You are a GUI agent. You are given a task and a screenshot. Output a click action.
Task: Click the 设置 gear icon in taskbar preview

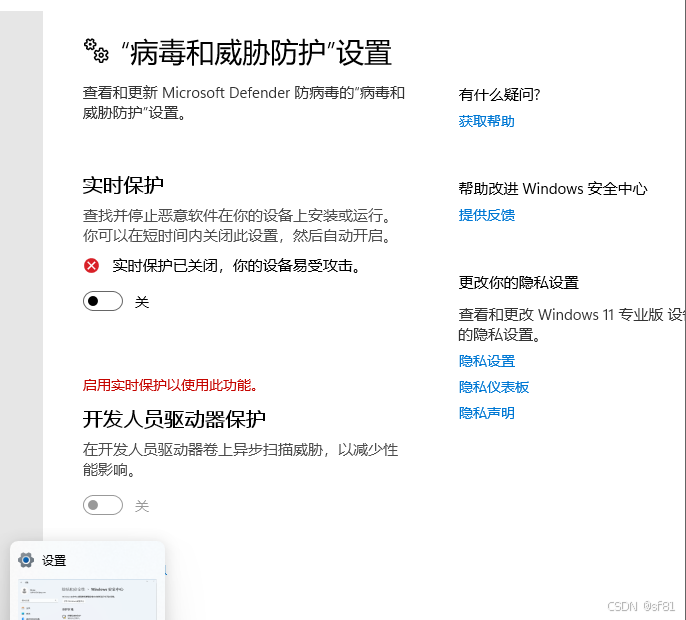pyautogui.click(x=26, y=560)
